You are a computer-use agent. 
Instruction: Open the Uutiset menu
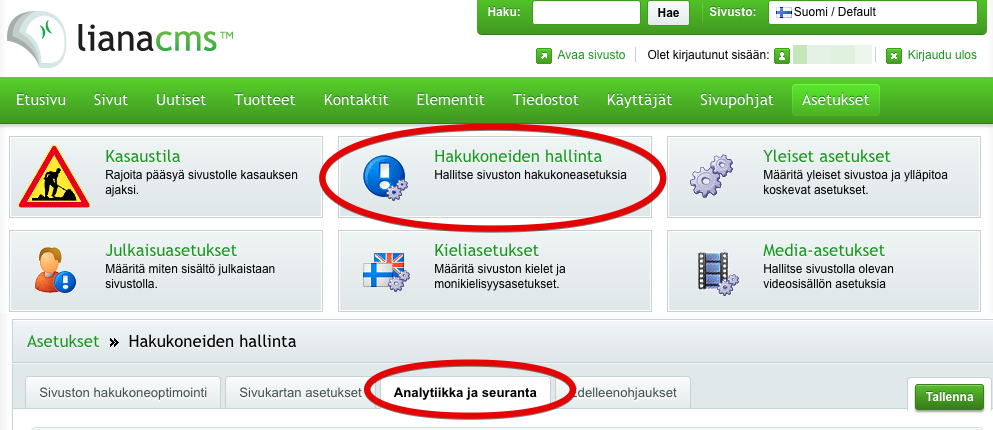181,100
